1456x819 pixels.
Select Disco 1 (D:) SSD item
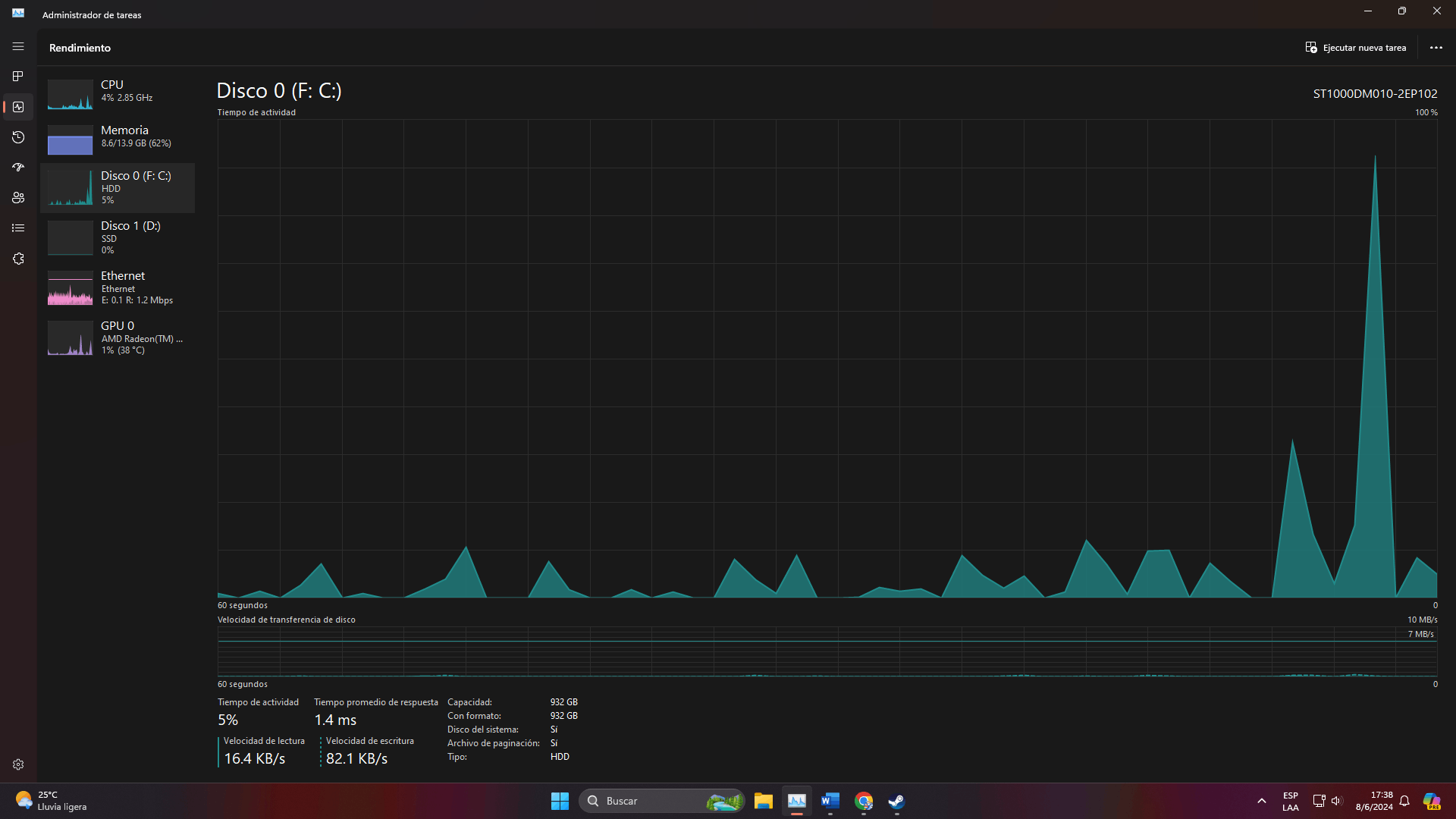pos(118,237)
